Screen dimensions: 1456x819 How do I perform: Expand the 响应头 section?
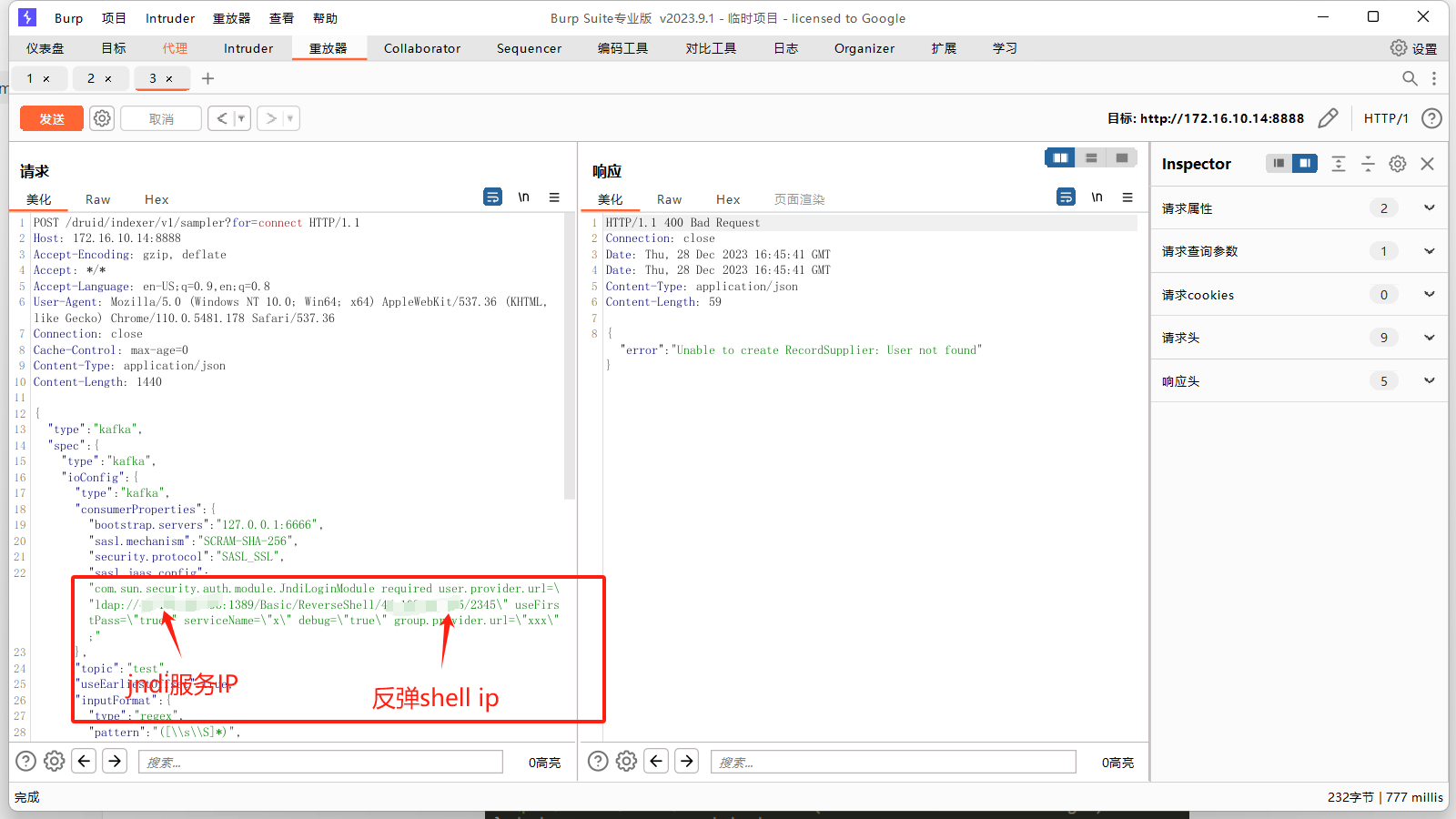[1299, 381]
